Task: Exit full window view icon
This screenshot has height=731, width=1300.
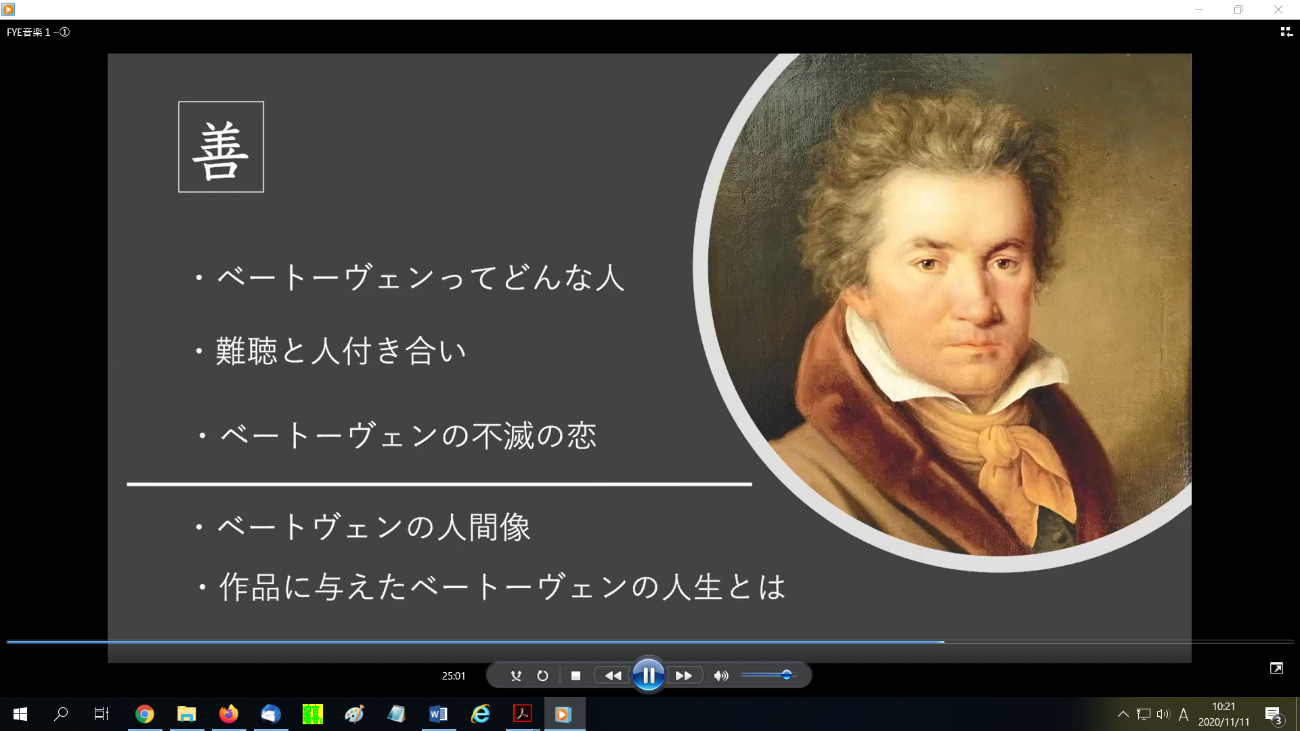Action: [x=1276, y=668]
